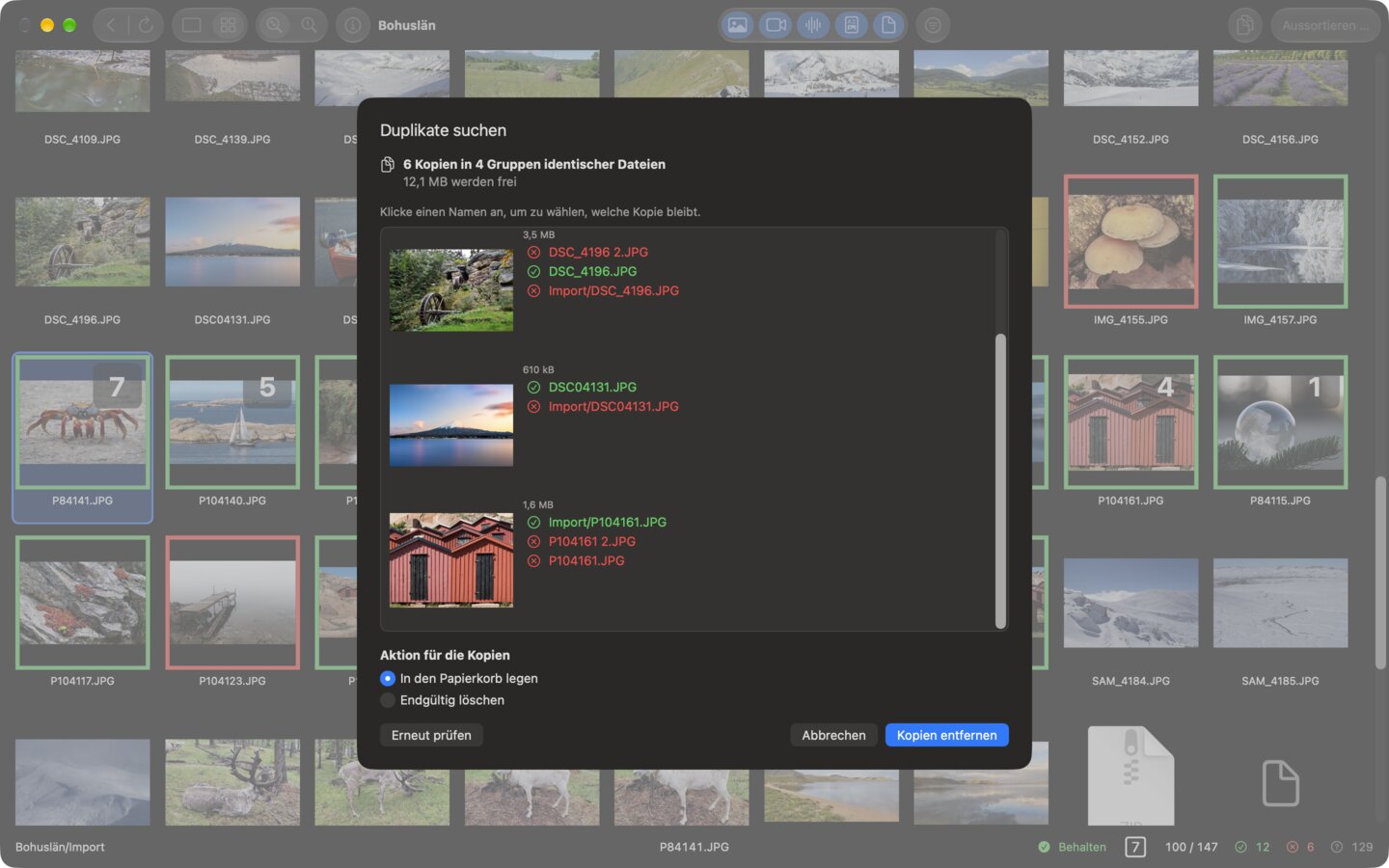Click the 'Erneut prüfen' button
Image resolution: width=1389 pixels, height=868 pixels.
(x=431, y=735)
